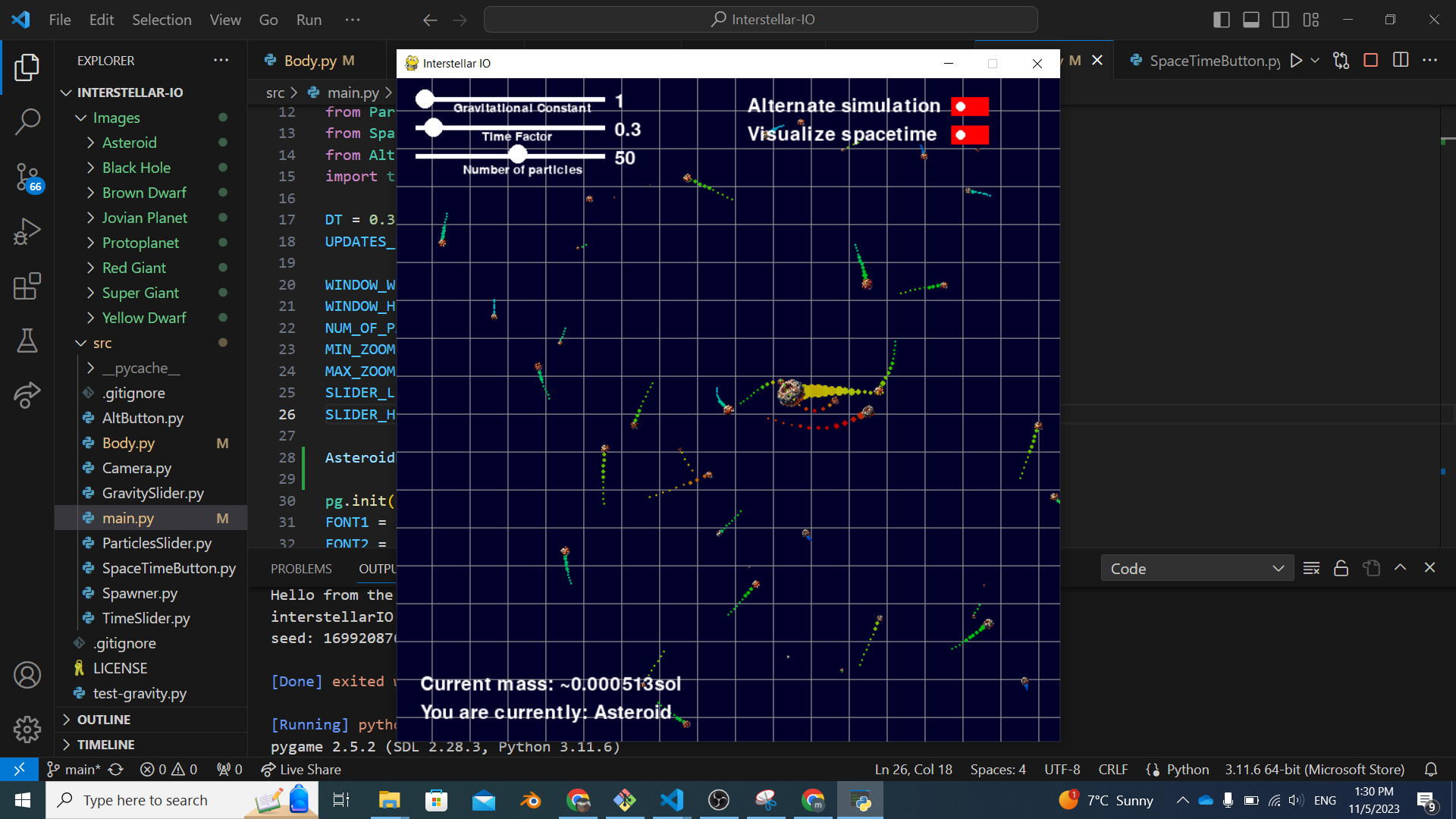Open Source Control view with 66 badge

pyautogui.click(x=27, y=177)
